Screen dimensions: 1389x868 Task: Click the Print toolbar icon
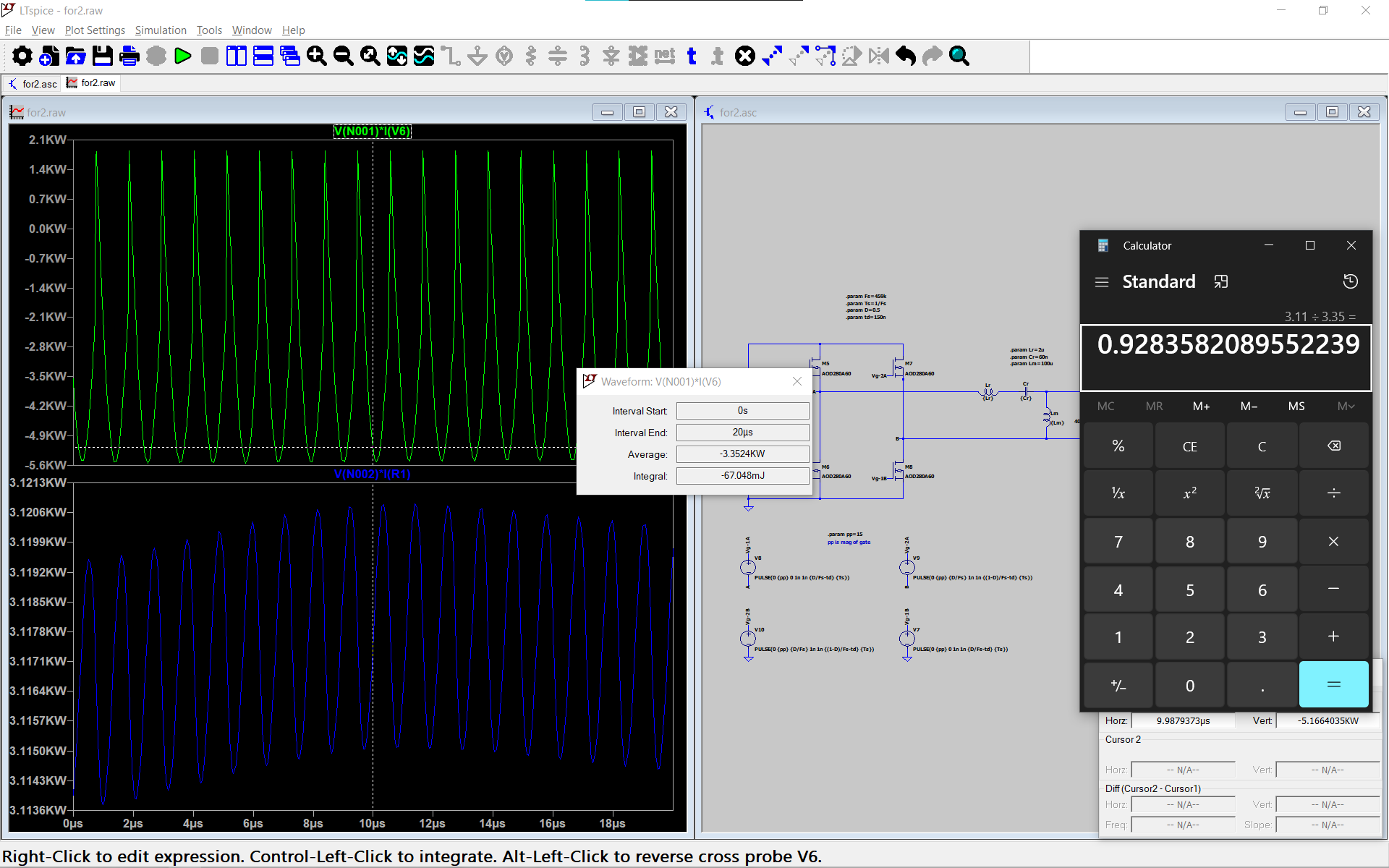(129, 56)
